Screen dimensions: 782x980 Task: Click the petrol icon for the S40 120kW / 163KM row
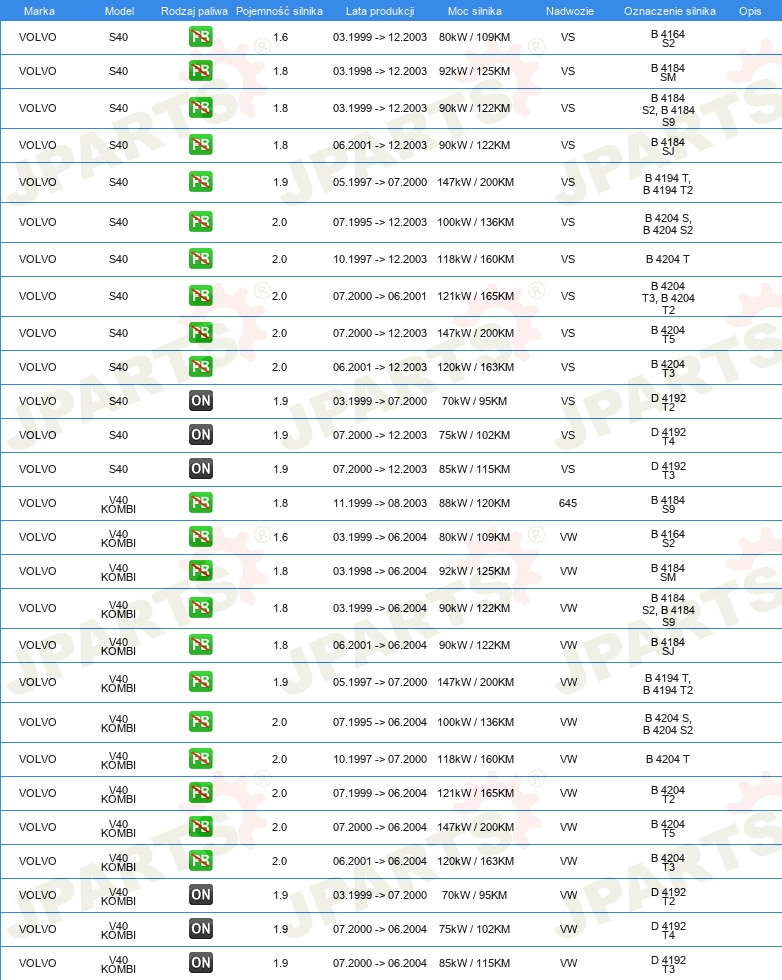[x=201, y=366]
